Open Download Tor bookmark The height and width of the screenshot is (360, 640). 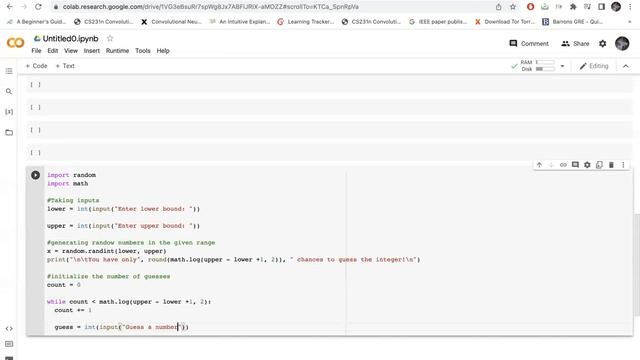click(504, 22)
